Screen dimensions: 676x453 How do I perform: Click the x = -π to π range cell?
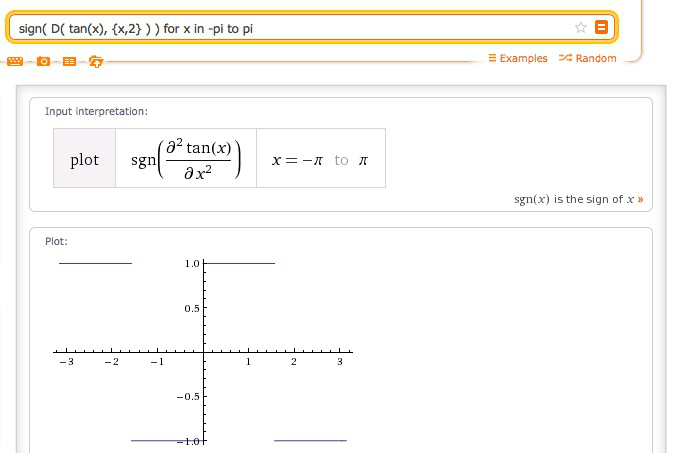(x=320, y=160)
